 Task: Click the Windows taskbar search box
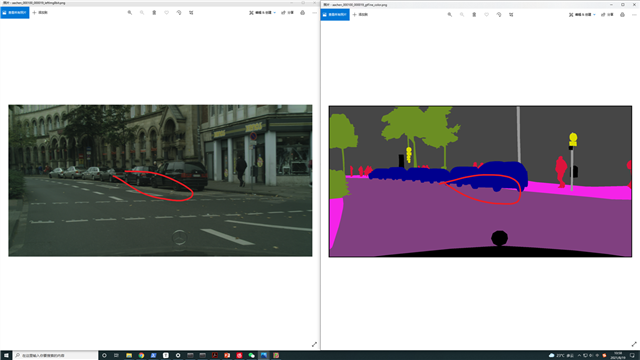click(56, 356)
